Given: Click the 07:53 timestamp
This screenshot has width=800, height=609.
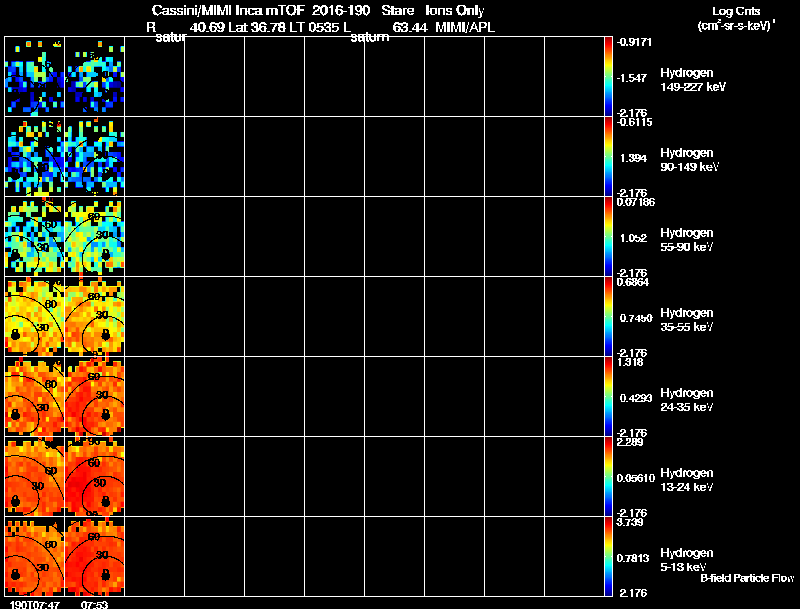Looking at the screenshot, I should tap(94, 604).
